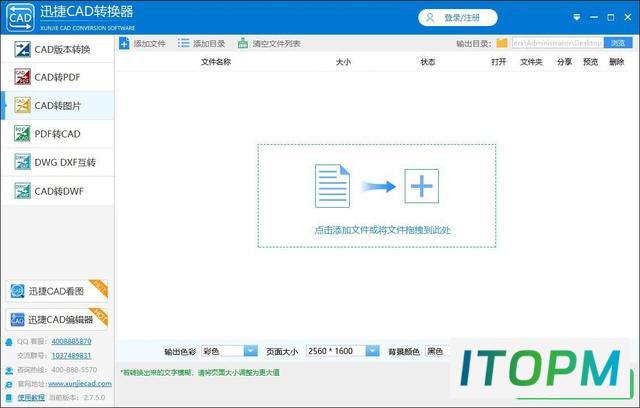The image size is (640, 408).
Task: Click the 文件夹 column header
Action: [531, 62]
